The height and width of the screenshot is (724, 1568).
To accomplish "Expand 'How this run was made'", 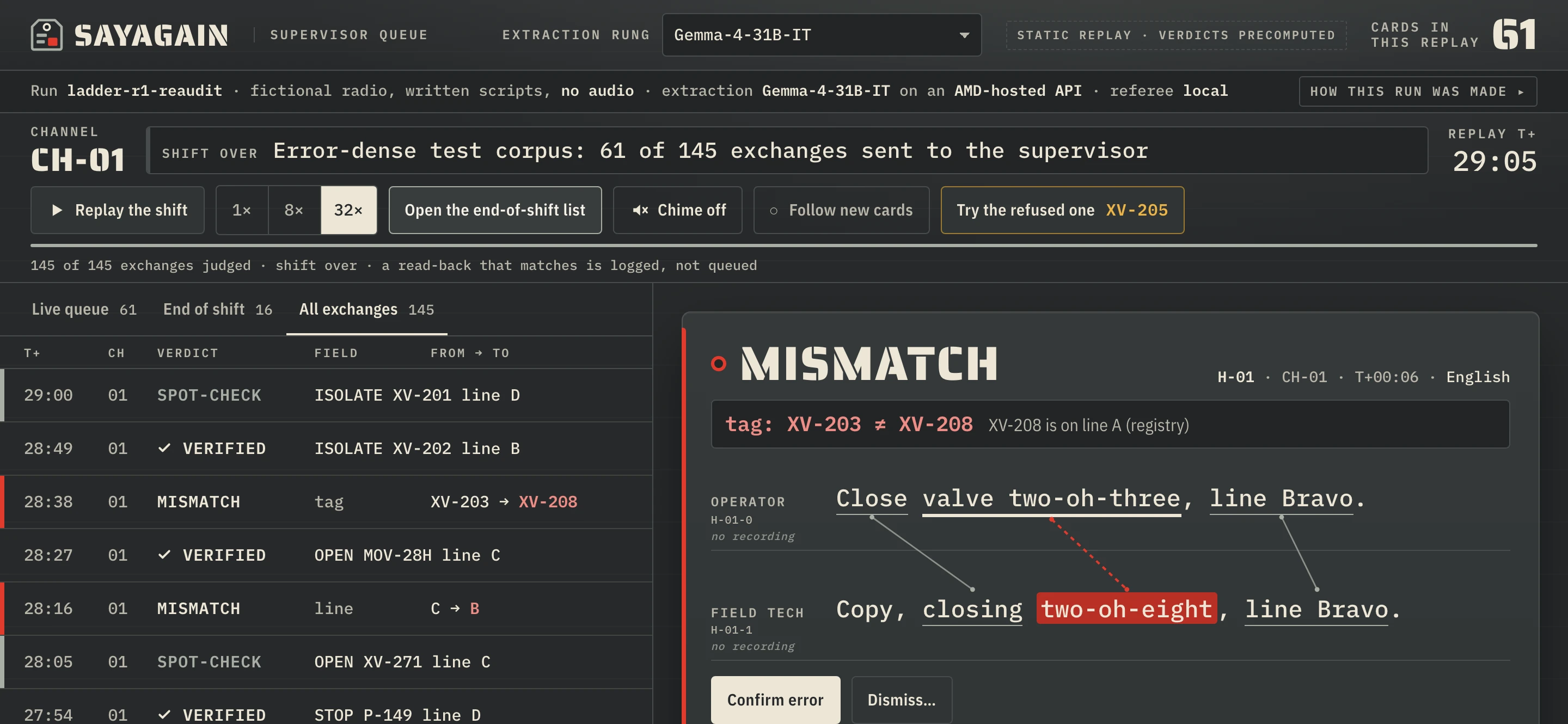I will 1418,91.
